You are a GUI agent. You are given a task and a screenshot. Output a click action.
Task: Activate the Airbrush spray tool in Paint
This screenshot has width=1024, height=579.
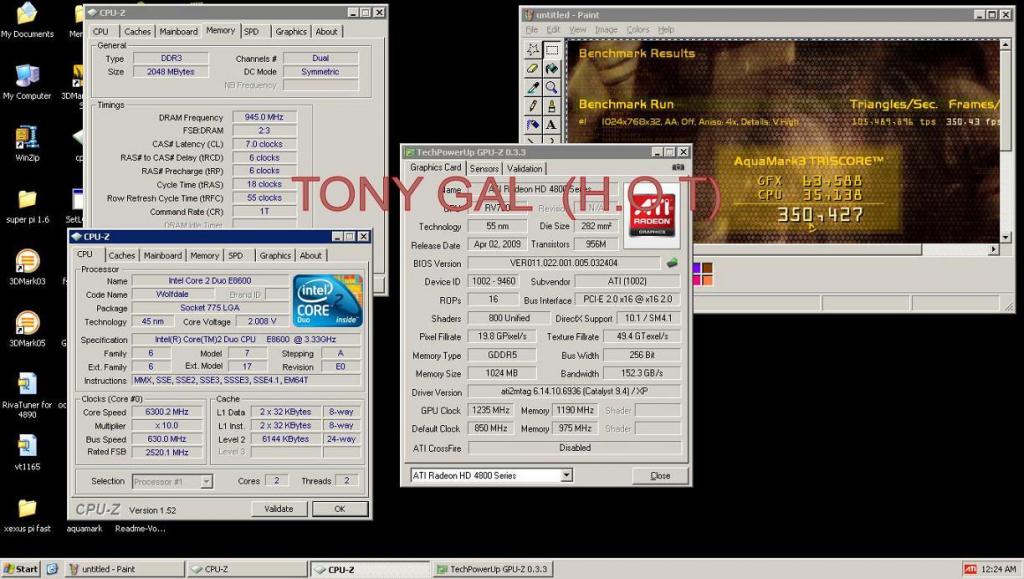tap(534, 124)
